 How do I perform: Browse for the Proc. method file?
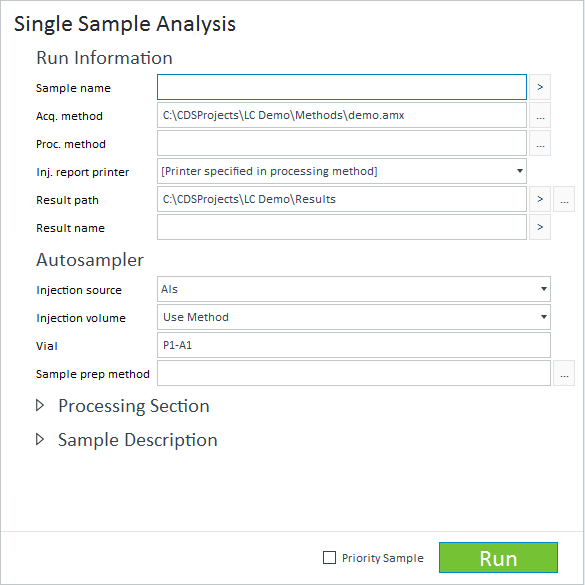(x=539, y=143)
